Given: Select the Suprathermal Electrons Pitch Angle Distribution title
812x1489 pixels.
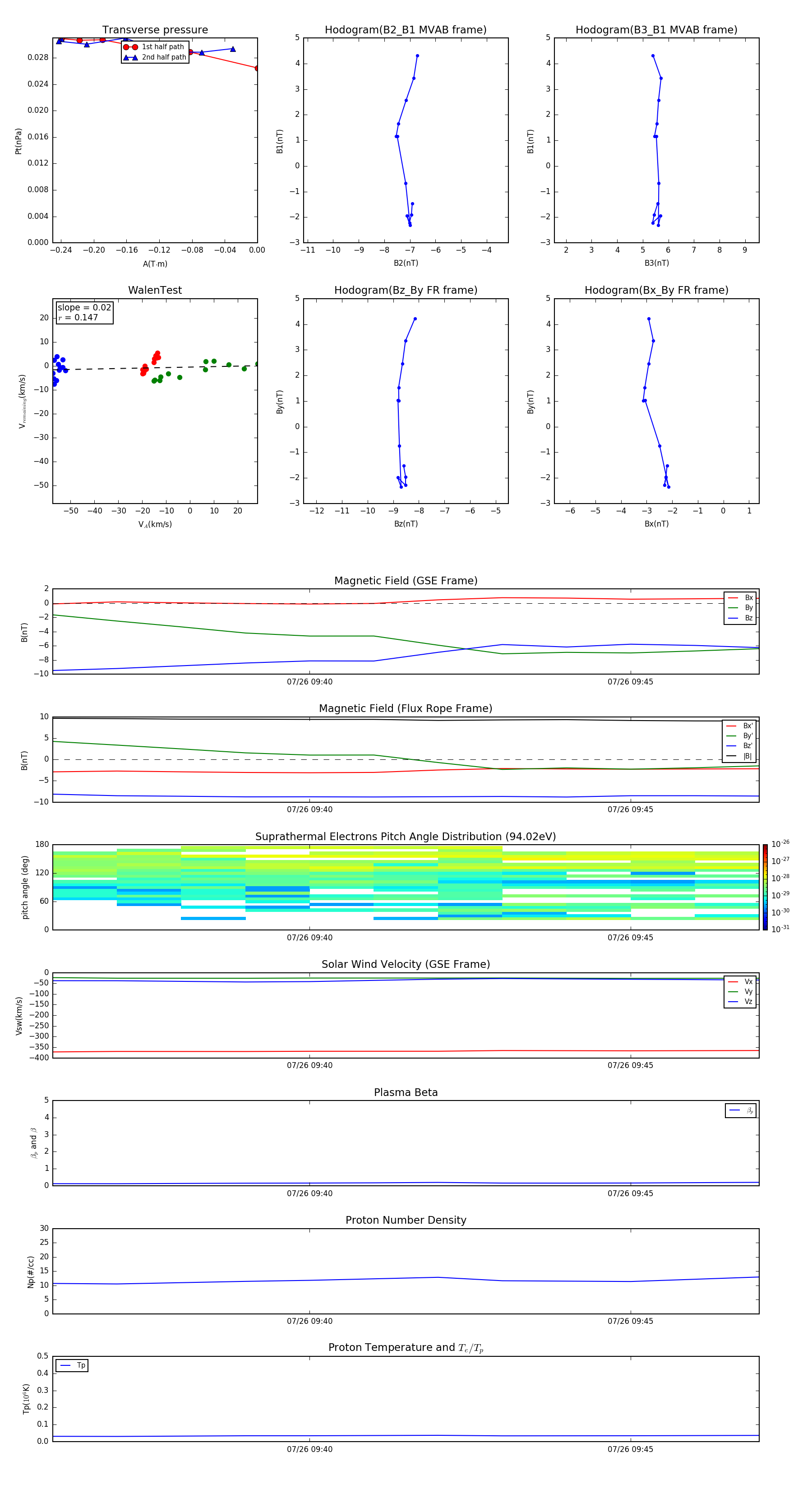Looking at the screenshot, I should pyautogui.click(x=406, y=837).
